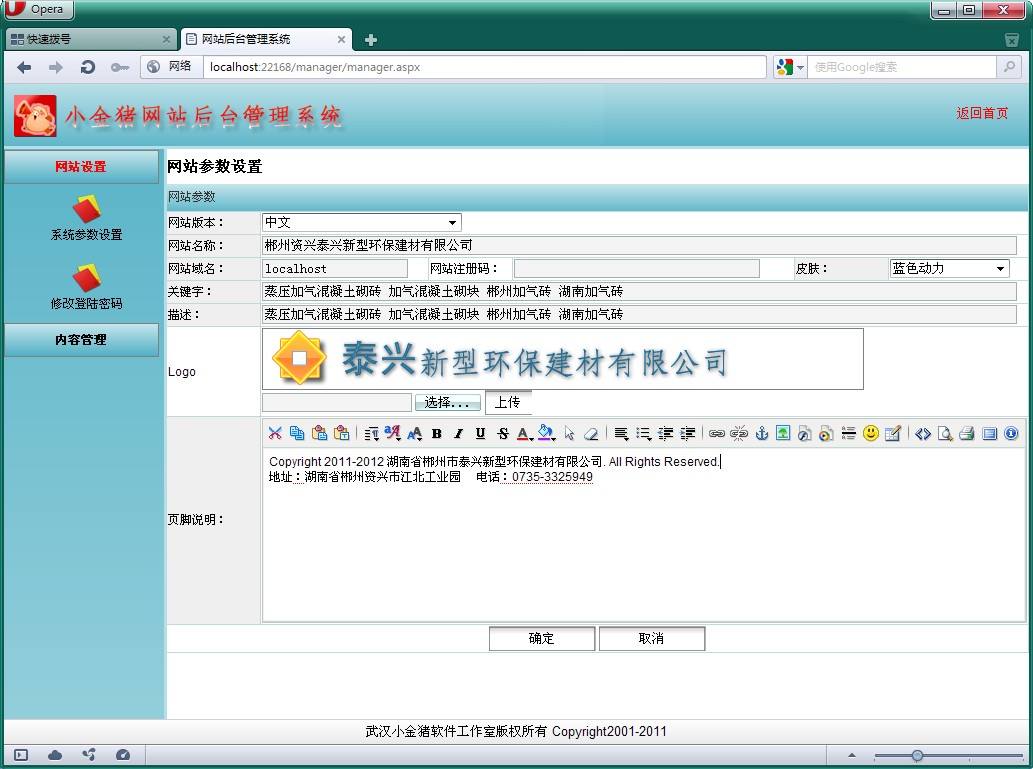Open the 网站版本 language dropdown
The image size is (1033, 769).
point(362,222)
